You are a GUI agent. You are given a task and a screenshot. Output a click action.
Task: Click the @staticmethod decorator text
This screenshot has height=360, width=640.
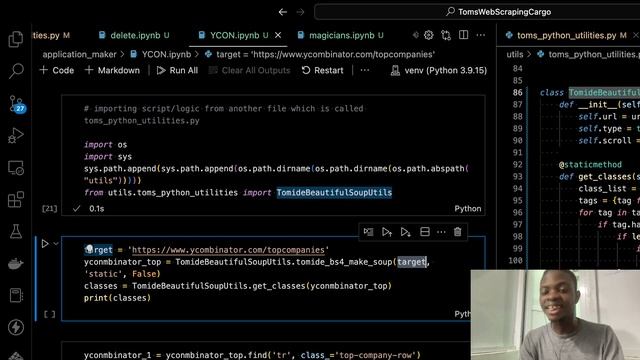(x=590, y=164)
